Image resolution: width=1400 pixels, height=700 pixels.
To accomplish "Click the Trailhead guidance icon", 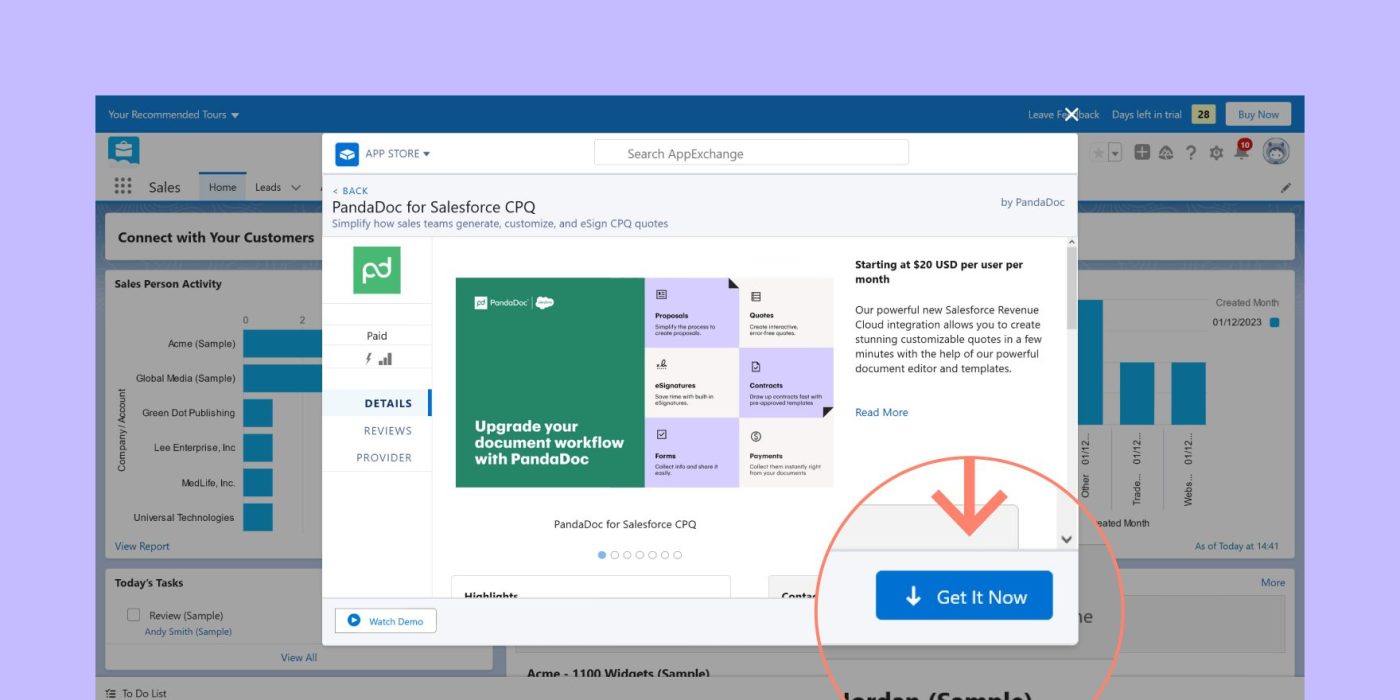I will coord(1166,153).
